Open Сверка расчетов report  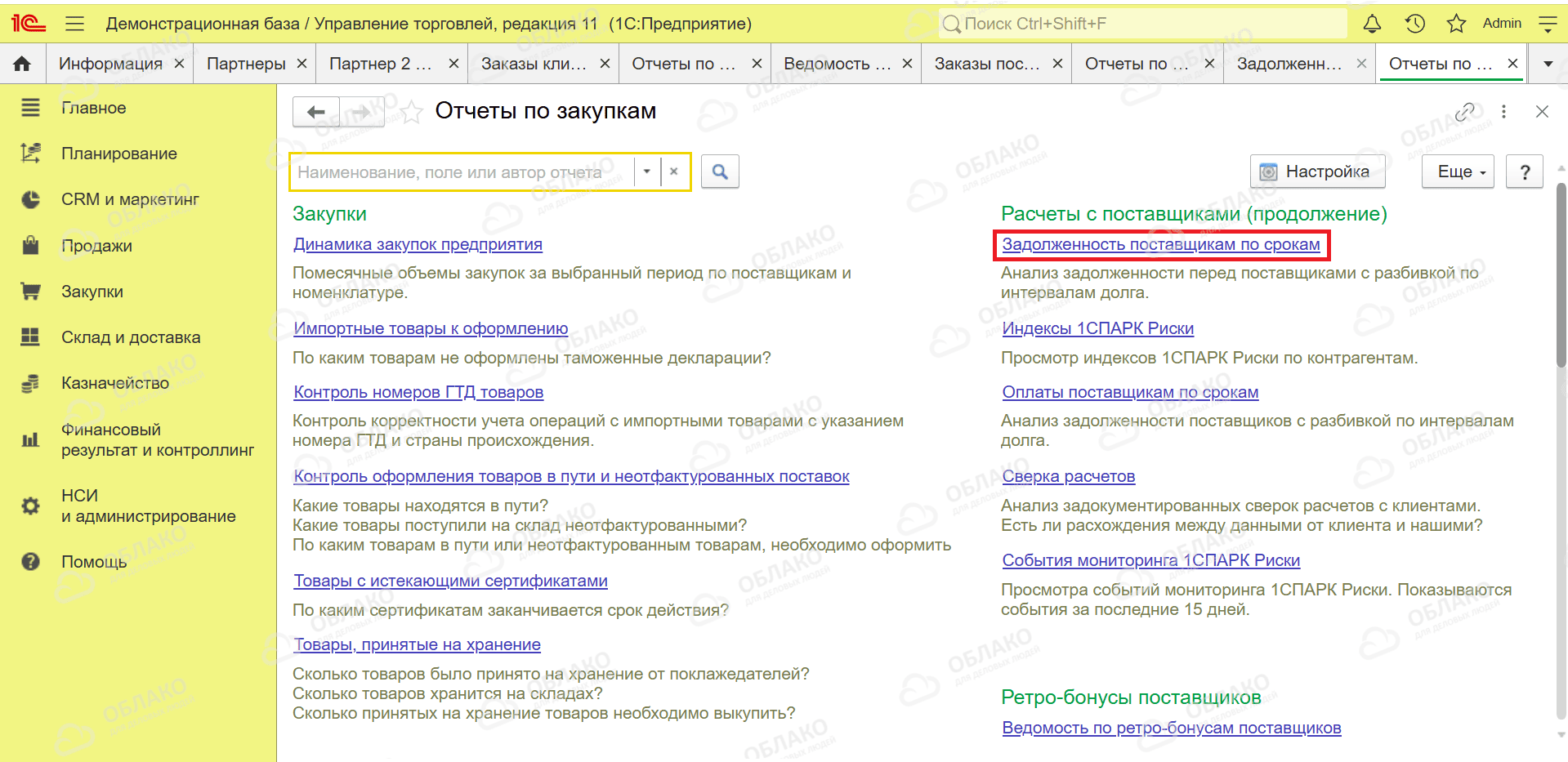click(1068, 476)
